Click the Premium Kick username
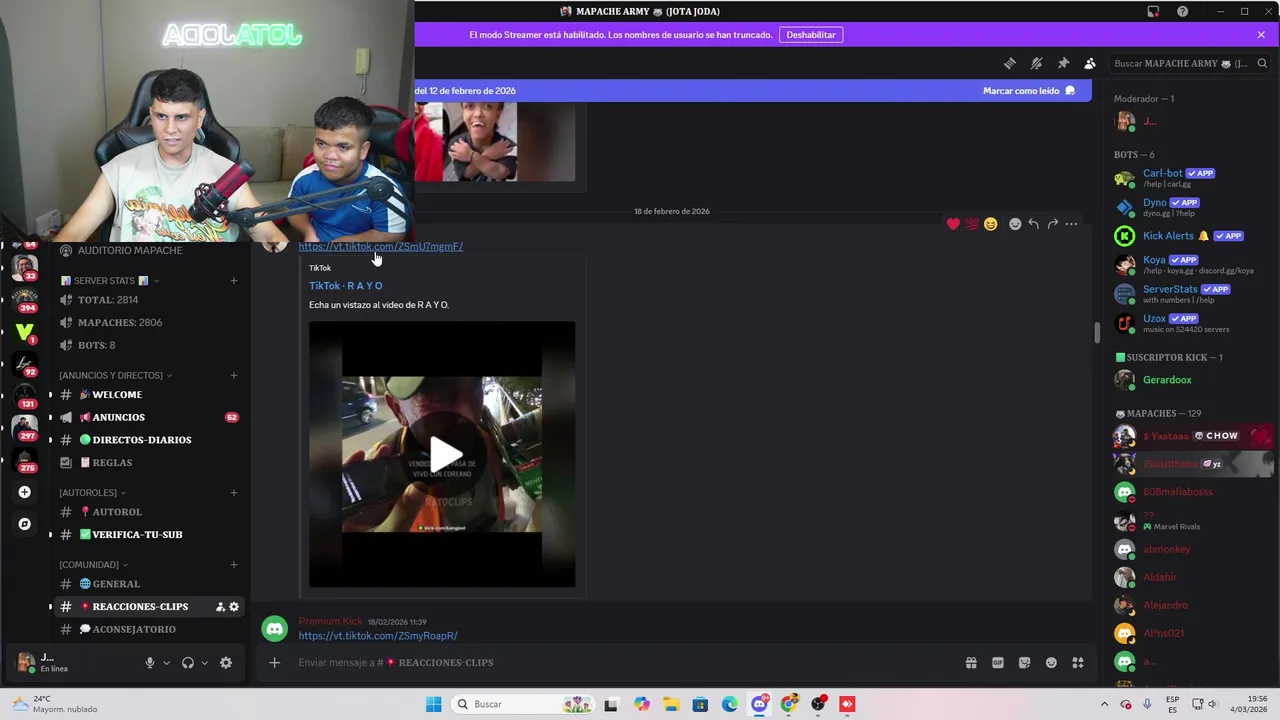1280x720 pixels. pos(330,621)
